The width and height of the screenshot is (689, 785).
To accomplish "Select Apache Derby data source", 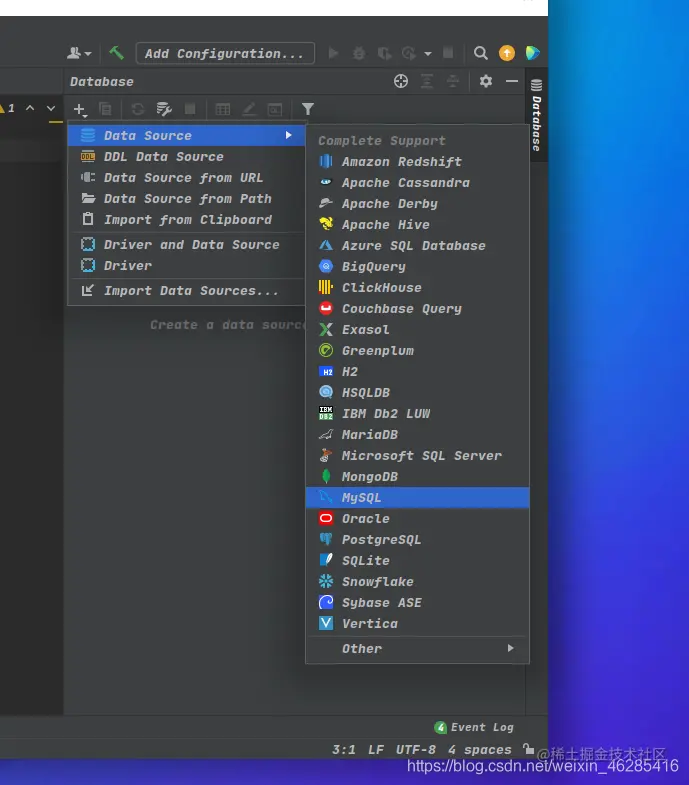I will [x=417, y=204].
